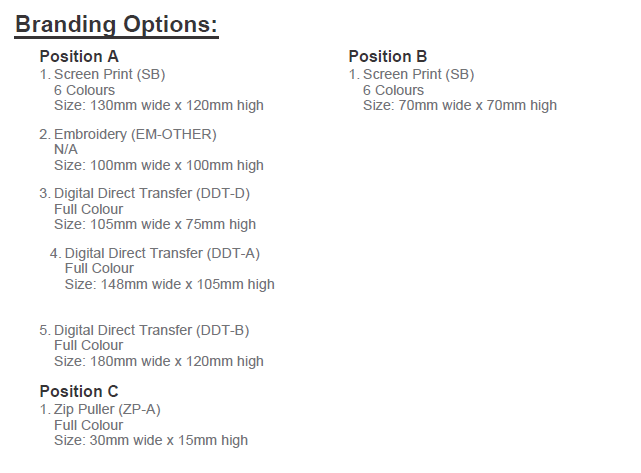Click Screen Print (SB) under Position B
The width and height of the screenshot is (641, 473).
(x=418, y=75)
